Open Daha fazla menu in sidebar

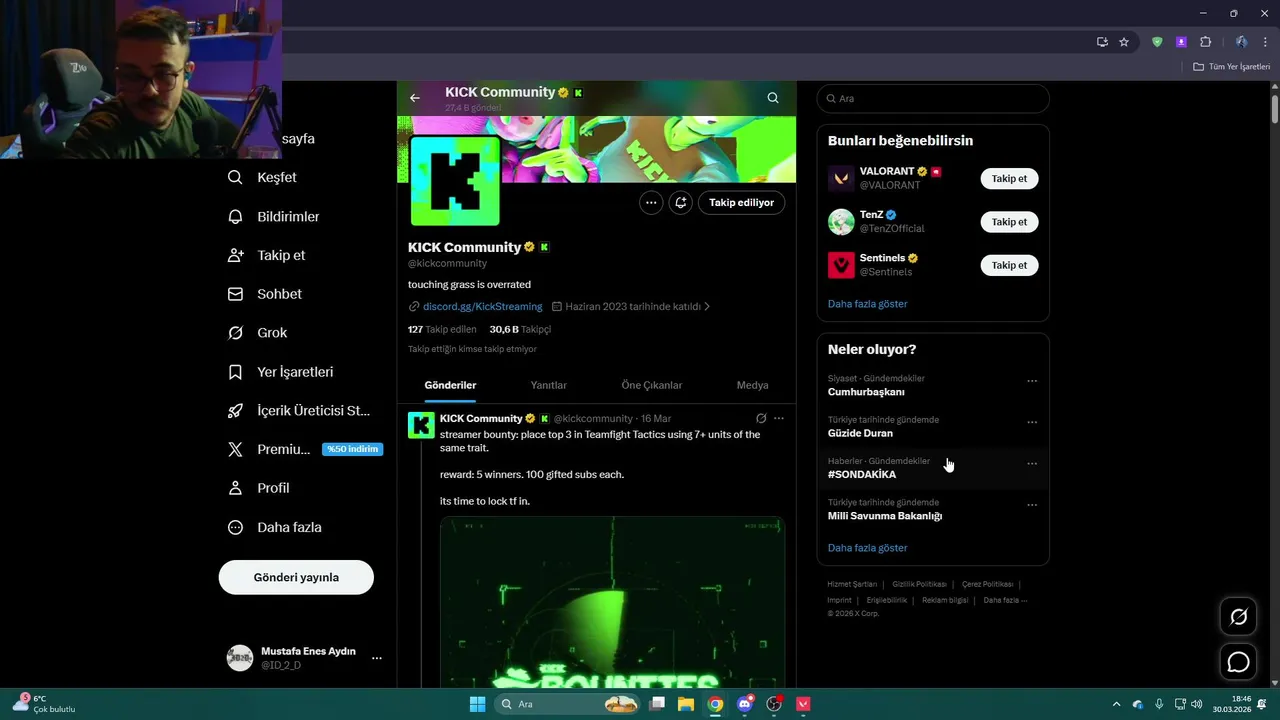click(274, 527)
